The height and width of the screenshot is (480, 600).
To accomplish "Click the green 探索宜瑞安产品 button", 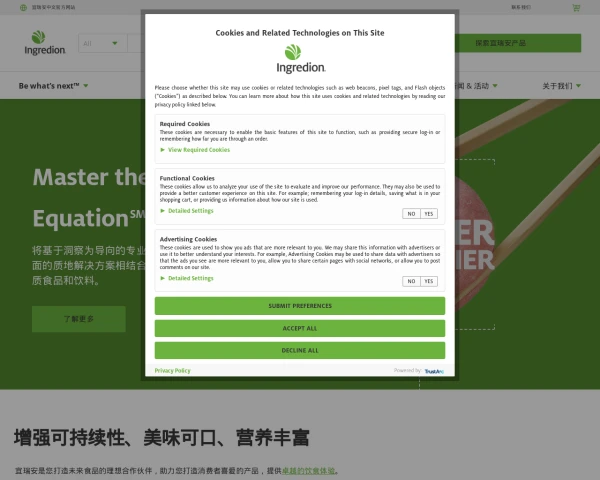I will [x=518, y=43].
